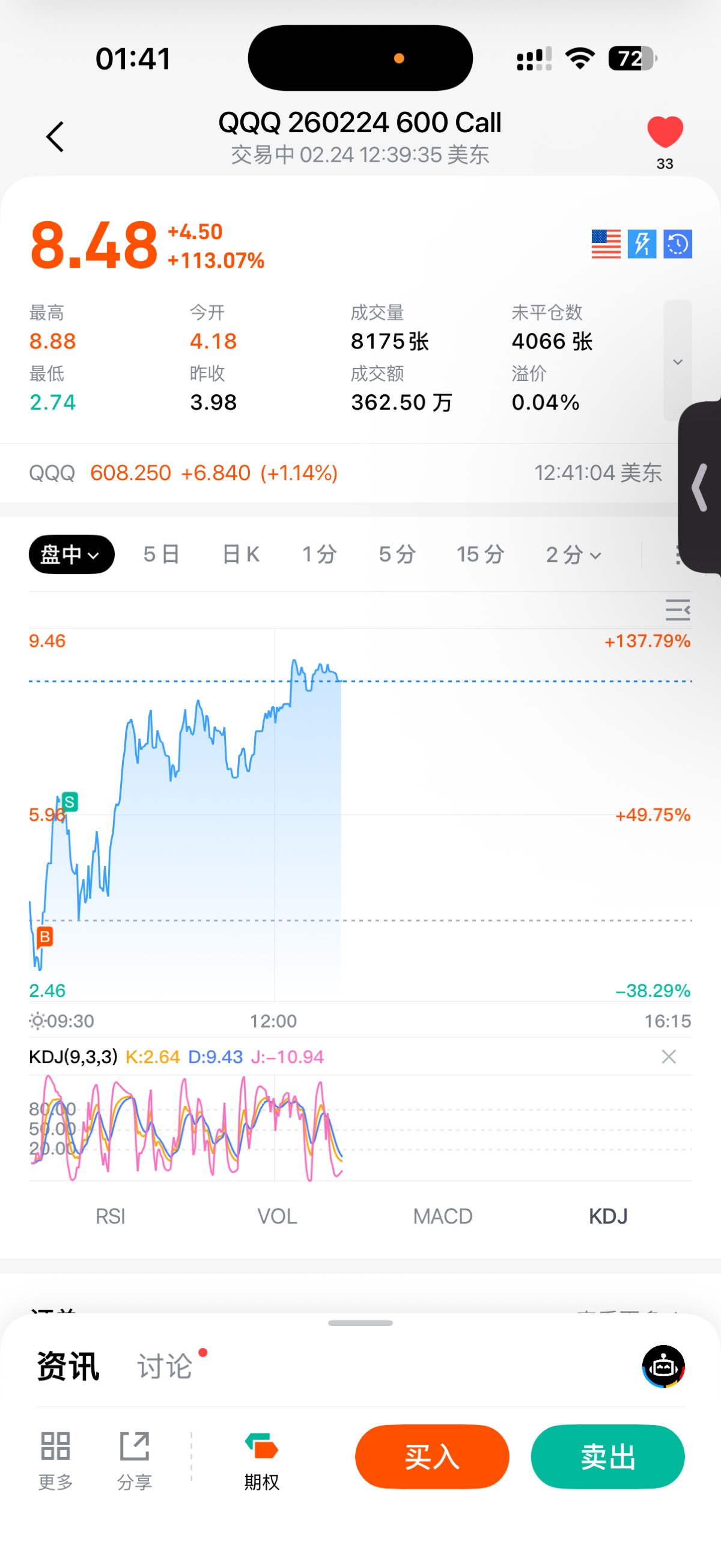Open the 2分 interval dropdown
Image resolution: width=721 pixels, height=1568 pixels.
tap(573, 555)
